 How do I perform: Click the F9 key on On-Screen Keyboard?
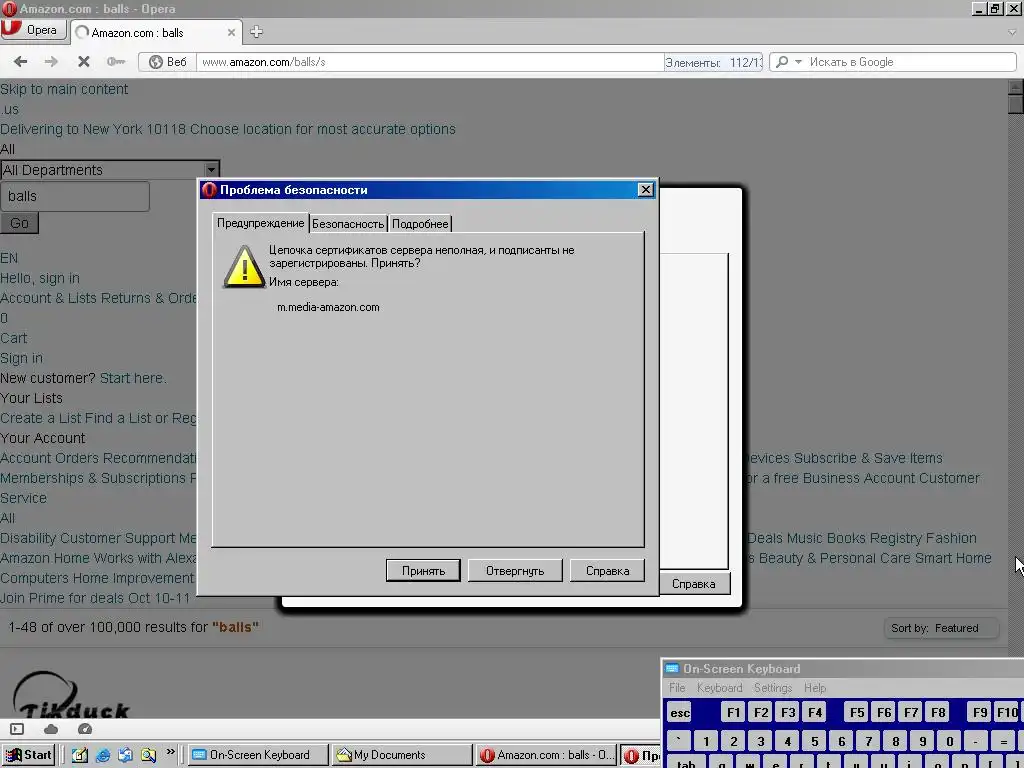click(980, 712)
